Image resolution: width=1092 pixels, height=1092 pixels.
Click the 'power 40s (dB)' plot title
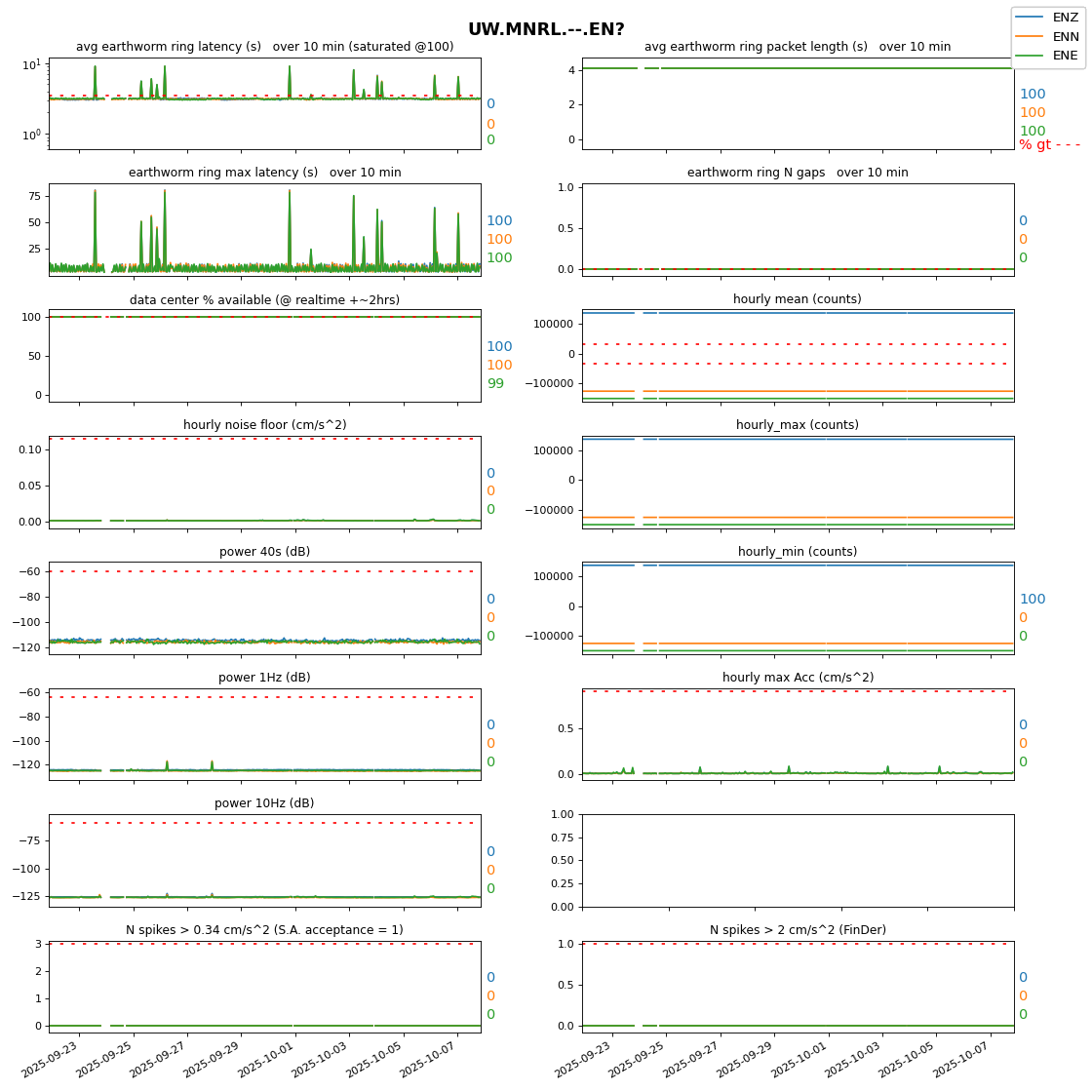pyautogui.click(x=264, y=552)
